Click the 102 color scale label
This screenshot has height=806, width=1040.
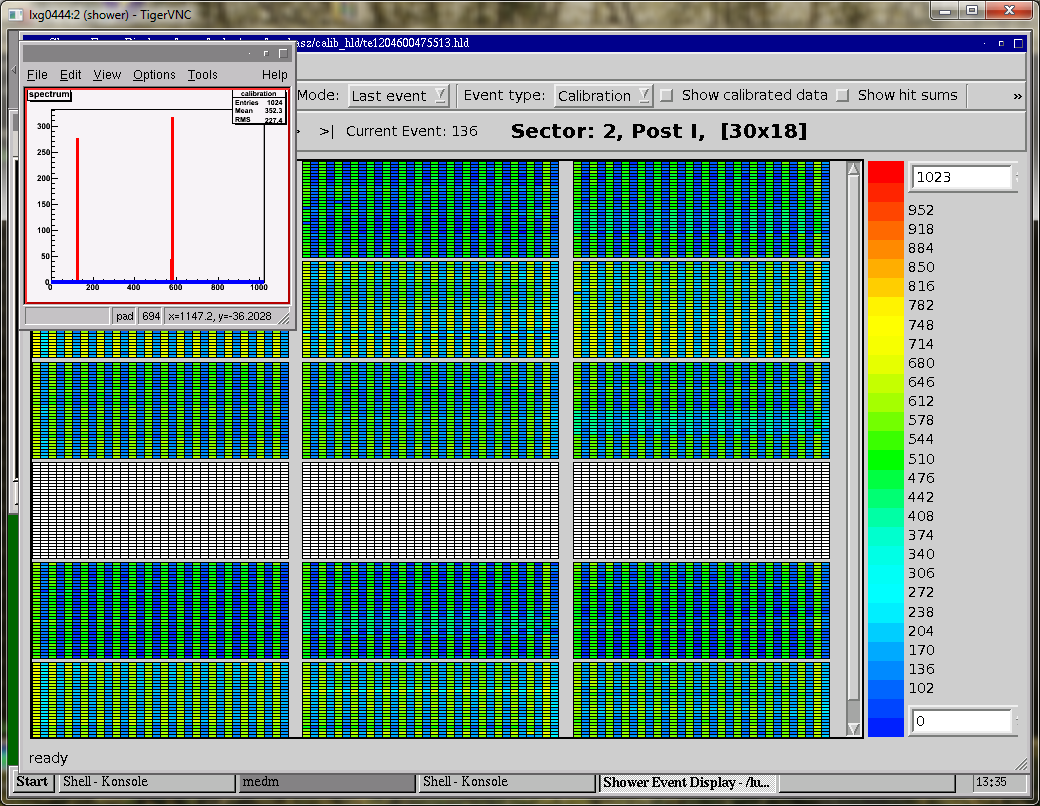coord(921,689)
